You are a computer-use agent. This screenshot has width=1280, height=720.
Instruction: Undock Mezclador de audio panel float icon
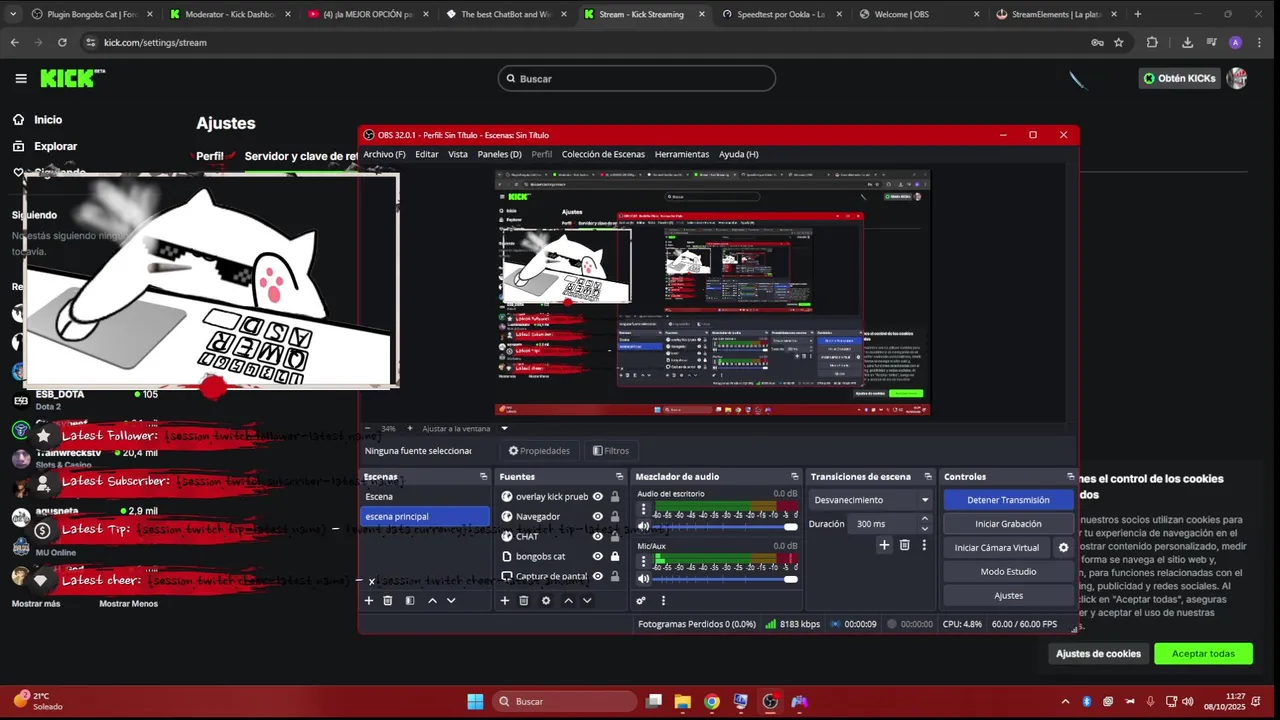coord(795,477)
